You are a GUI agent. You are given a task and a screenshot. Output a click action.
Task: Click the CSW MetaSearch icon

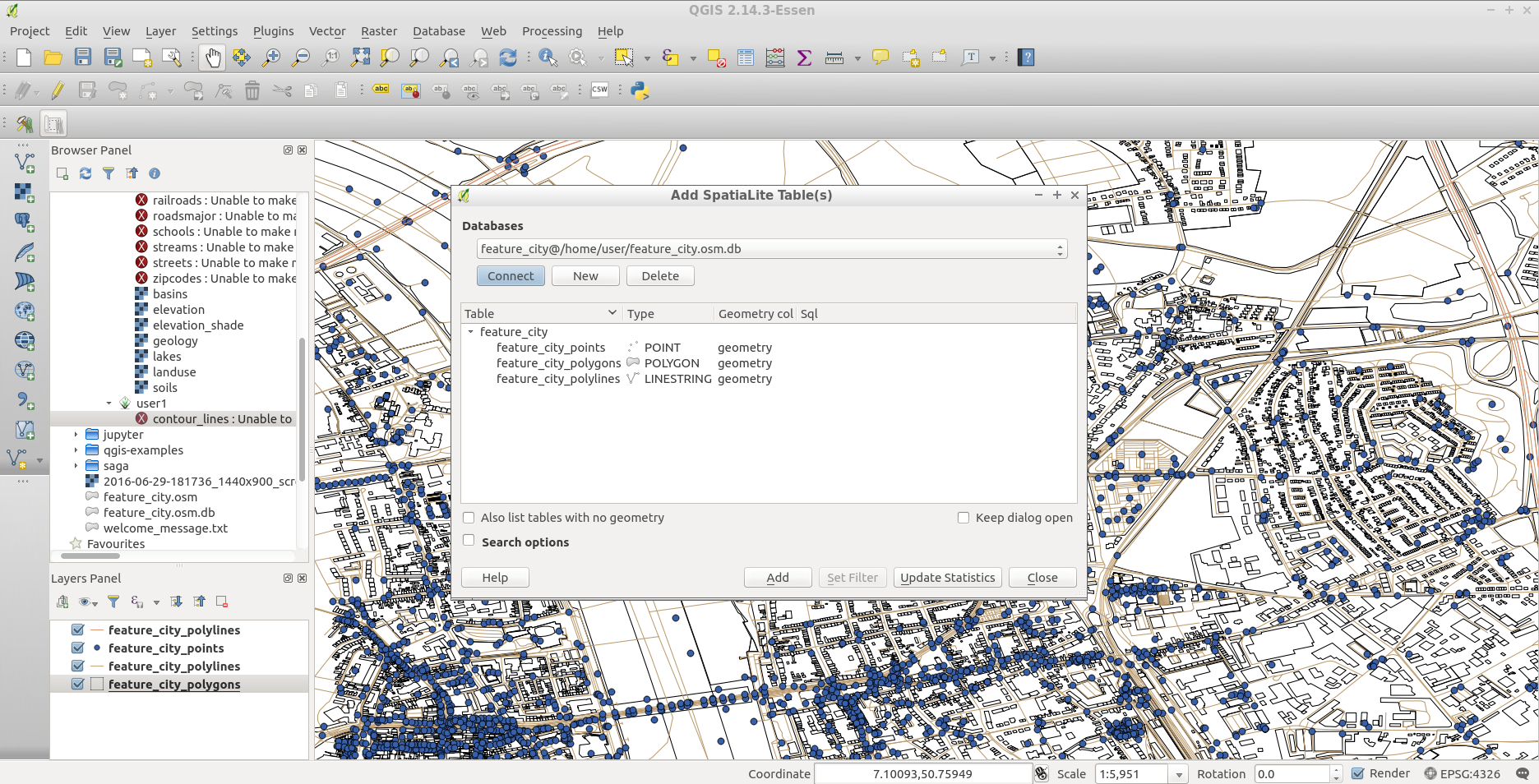600,90
